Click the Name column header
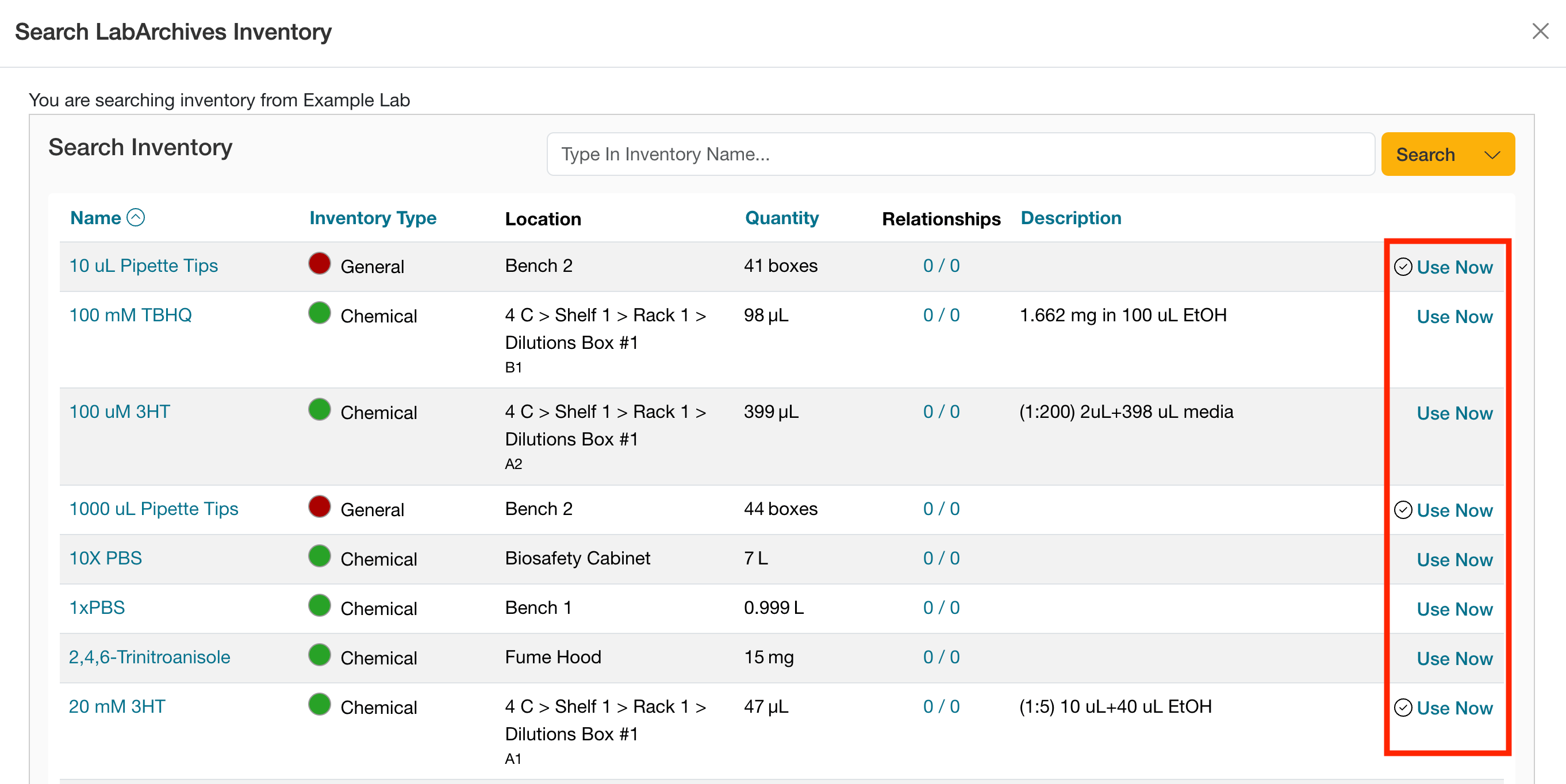1566x784 pixels. click(x=95, y=218)
